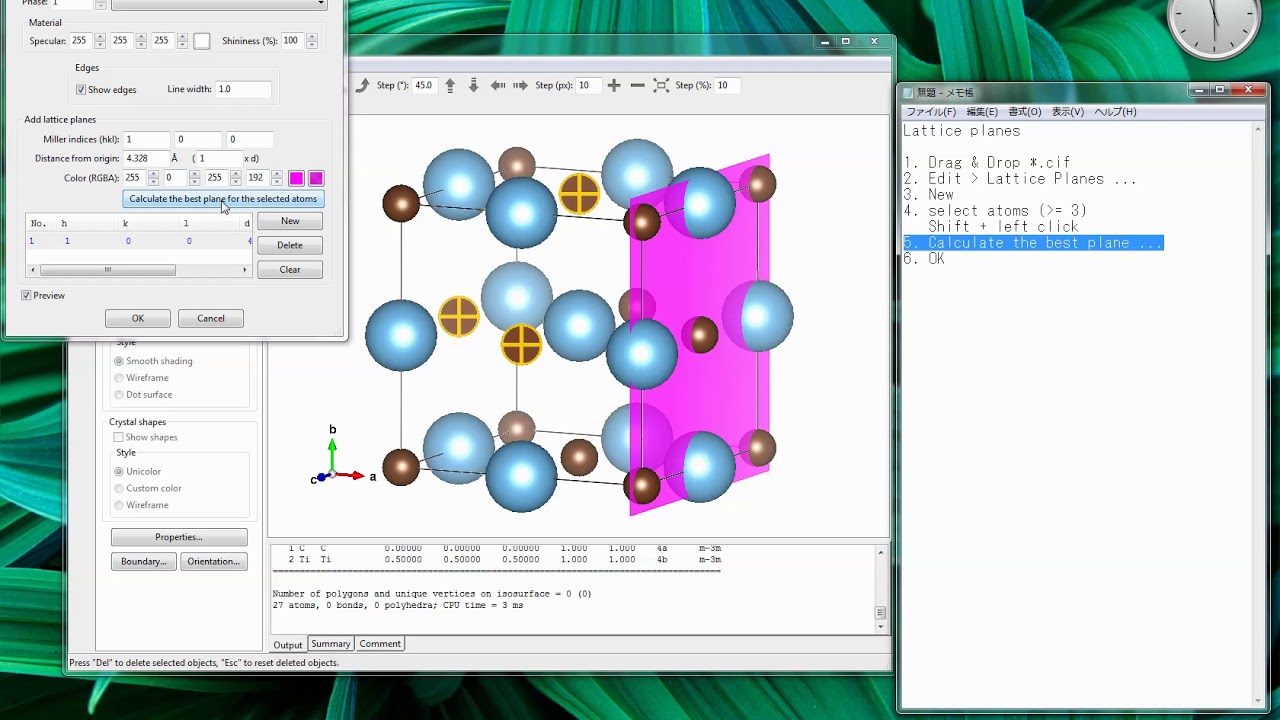
Task: Click the rotation Step degrees field 45.0
Action: [425, 86]
